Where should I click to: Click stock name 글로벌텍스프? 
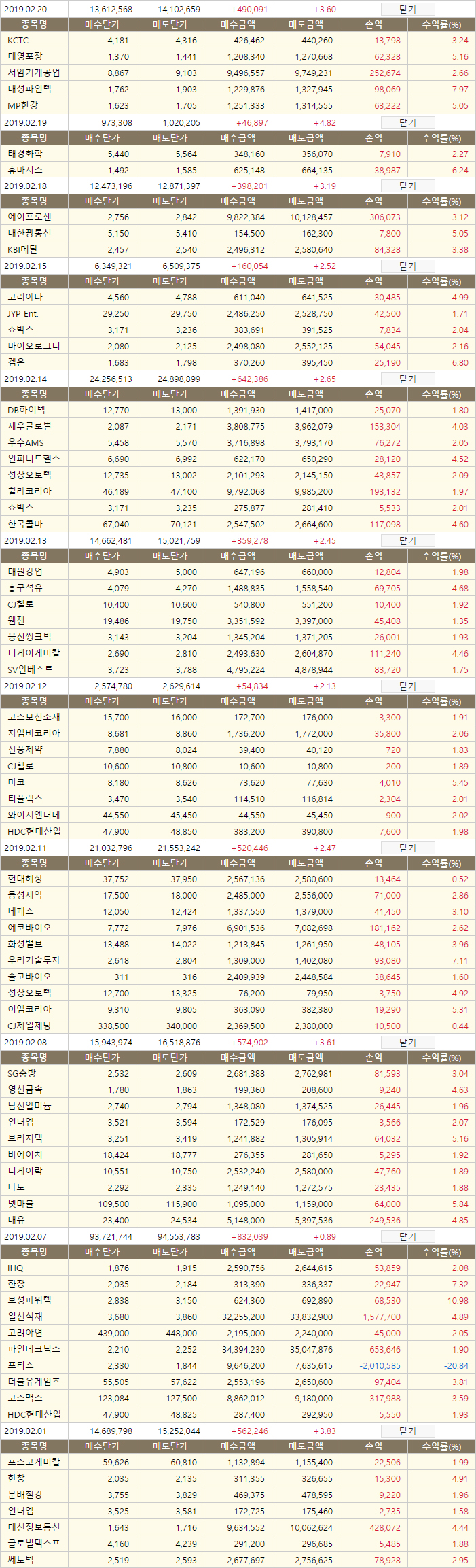33,1544
